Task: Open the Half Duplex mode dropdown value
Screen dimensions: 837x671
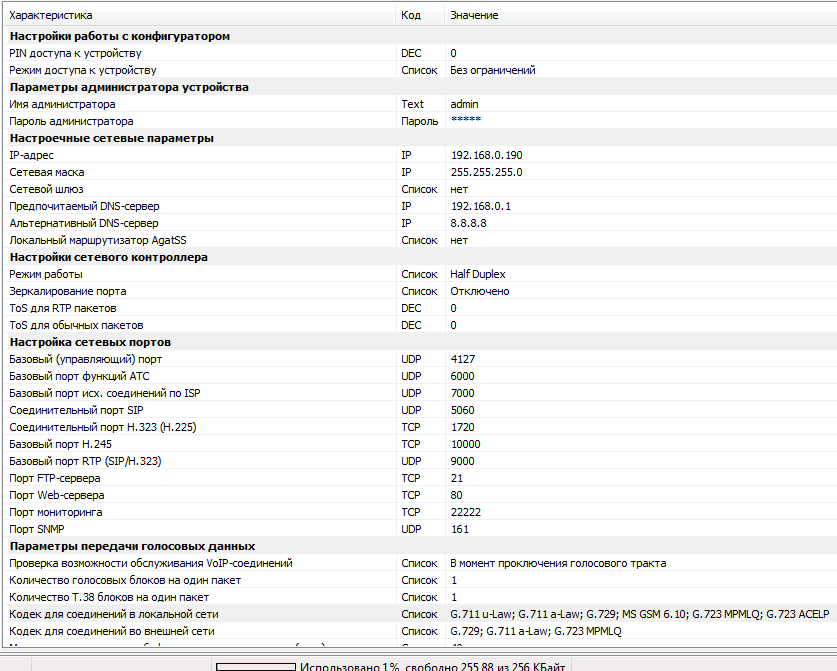Action: [x=477, y=274]
